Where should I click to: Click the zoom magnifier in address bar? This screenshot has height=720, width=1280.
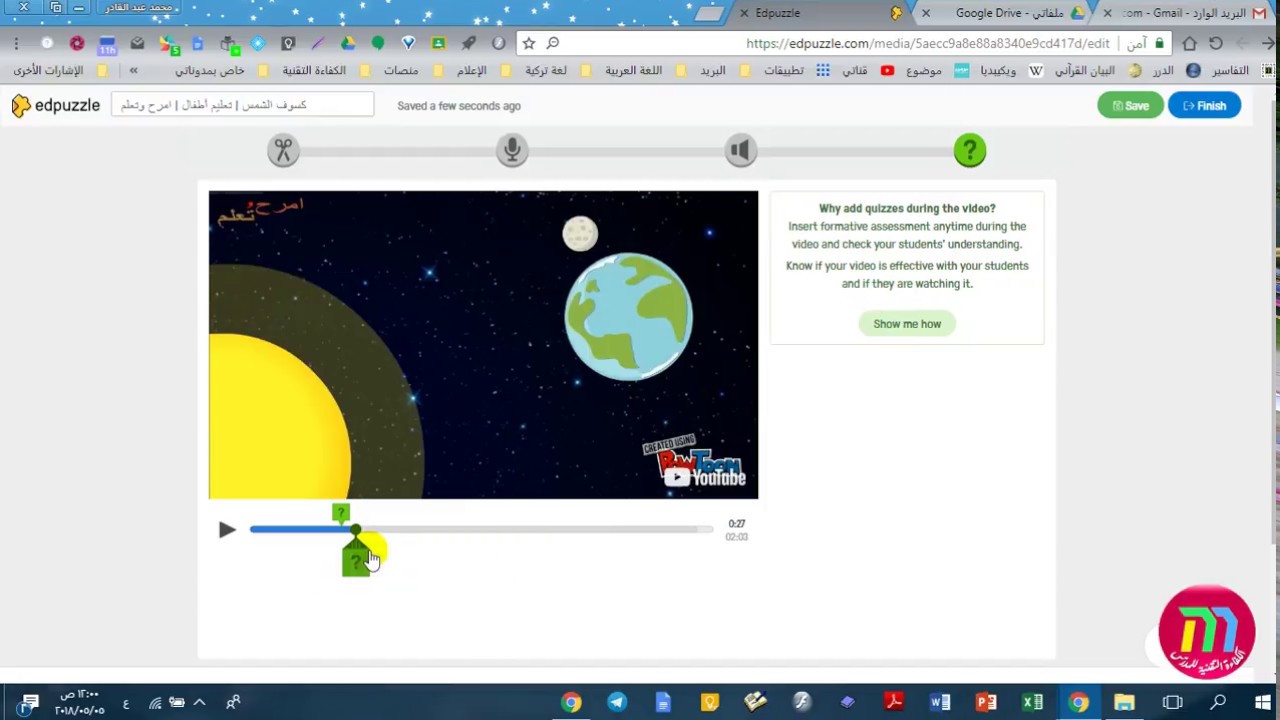click(x=552, y=43)
